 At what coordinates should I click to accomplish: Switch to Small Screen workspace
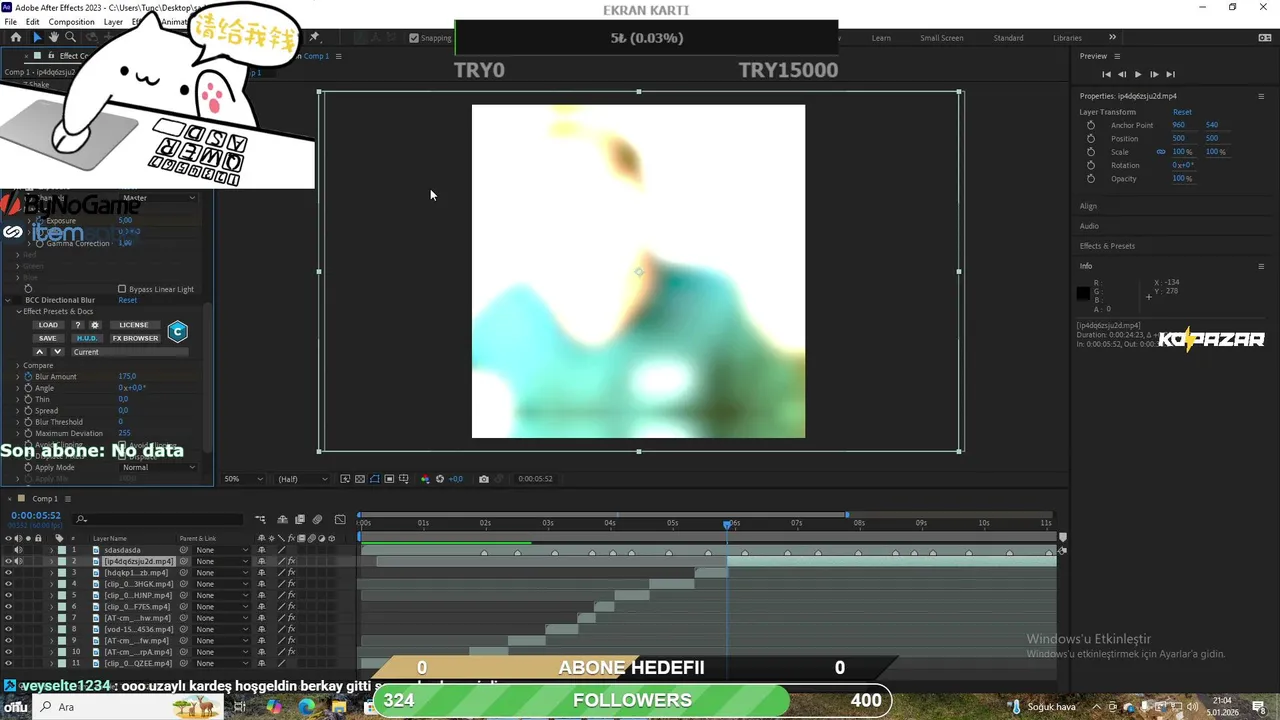coord(942,38)
